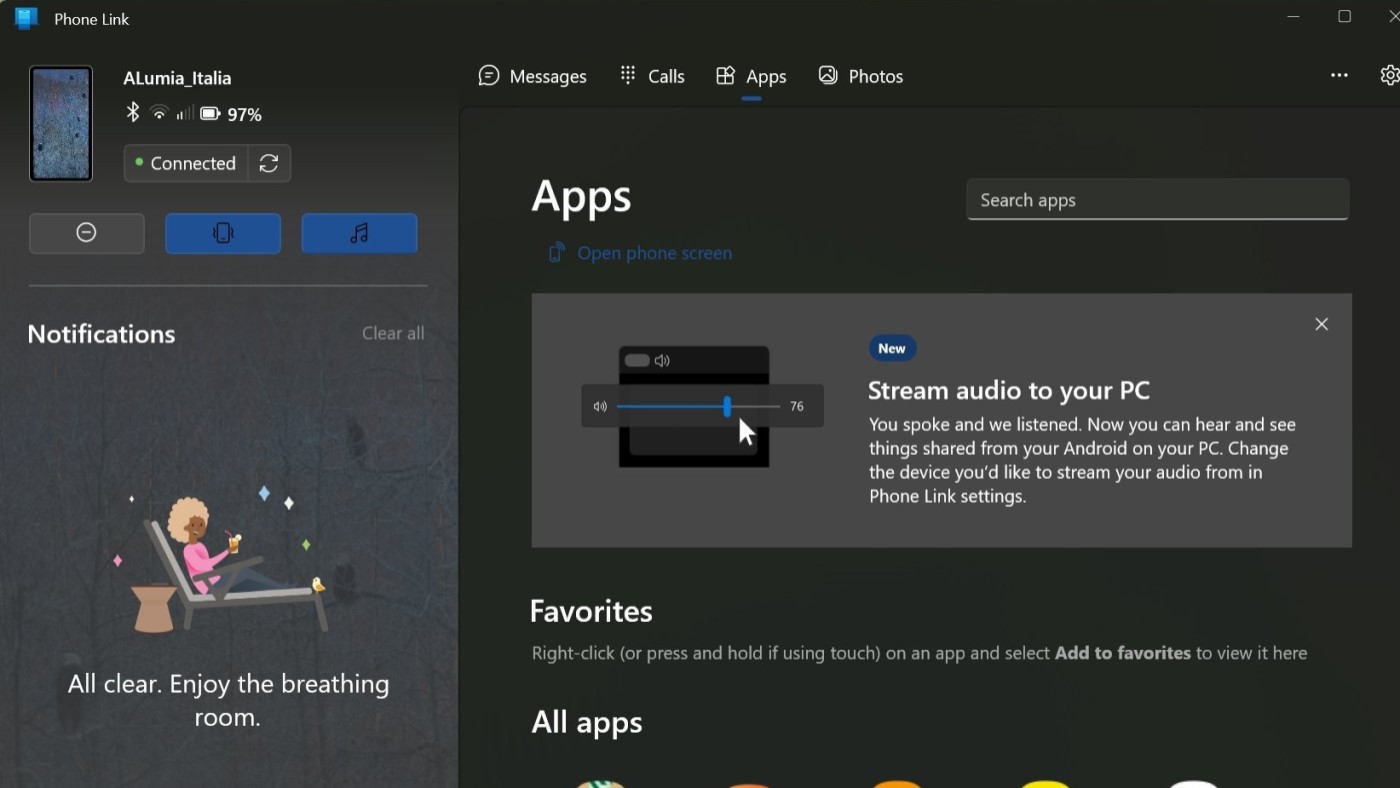Click the Stream audio to your PC heading

coord(1009,390)
